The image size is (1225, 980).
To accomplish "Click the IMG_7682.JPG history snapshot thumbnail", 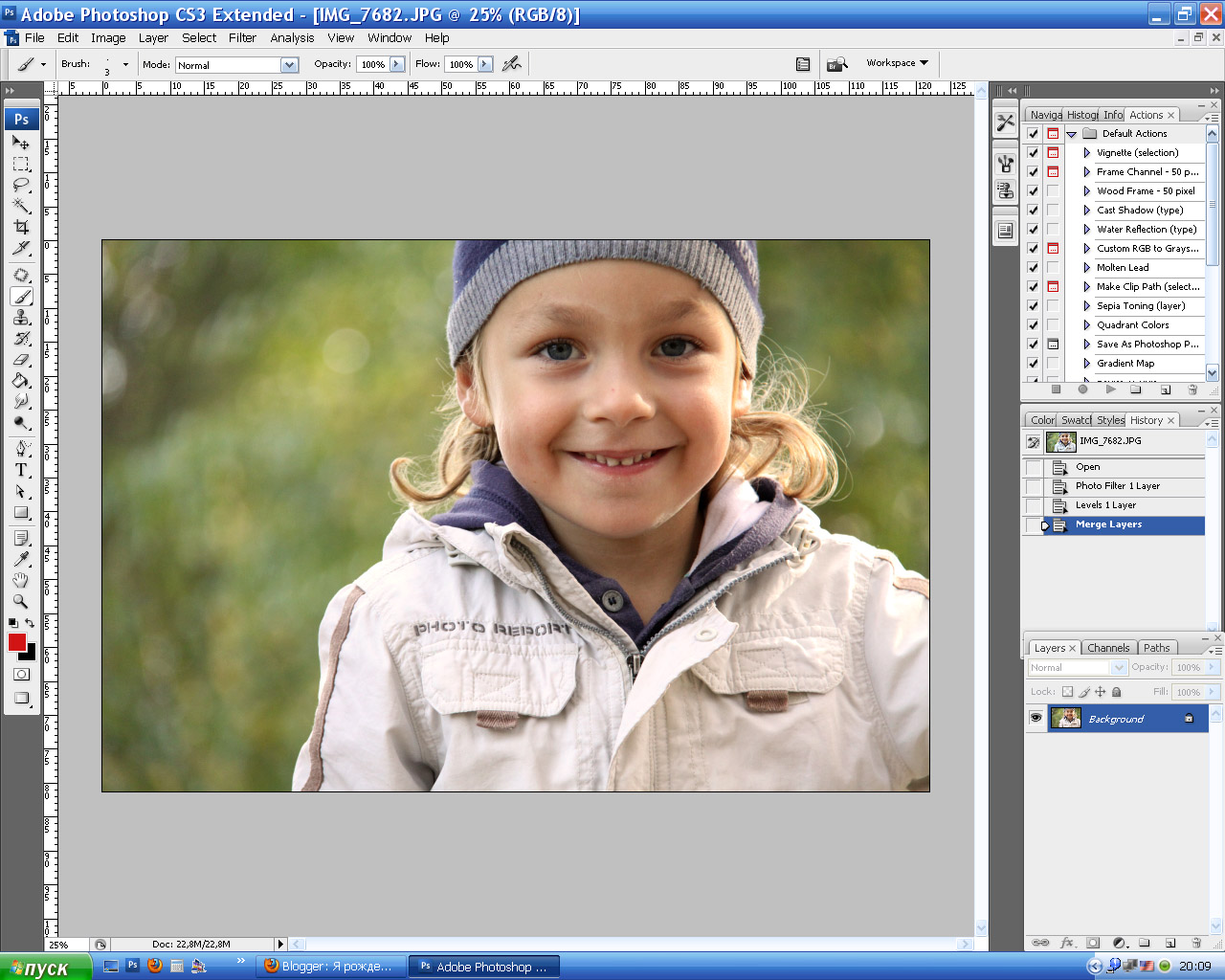I will point(1060,441).
